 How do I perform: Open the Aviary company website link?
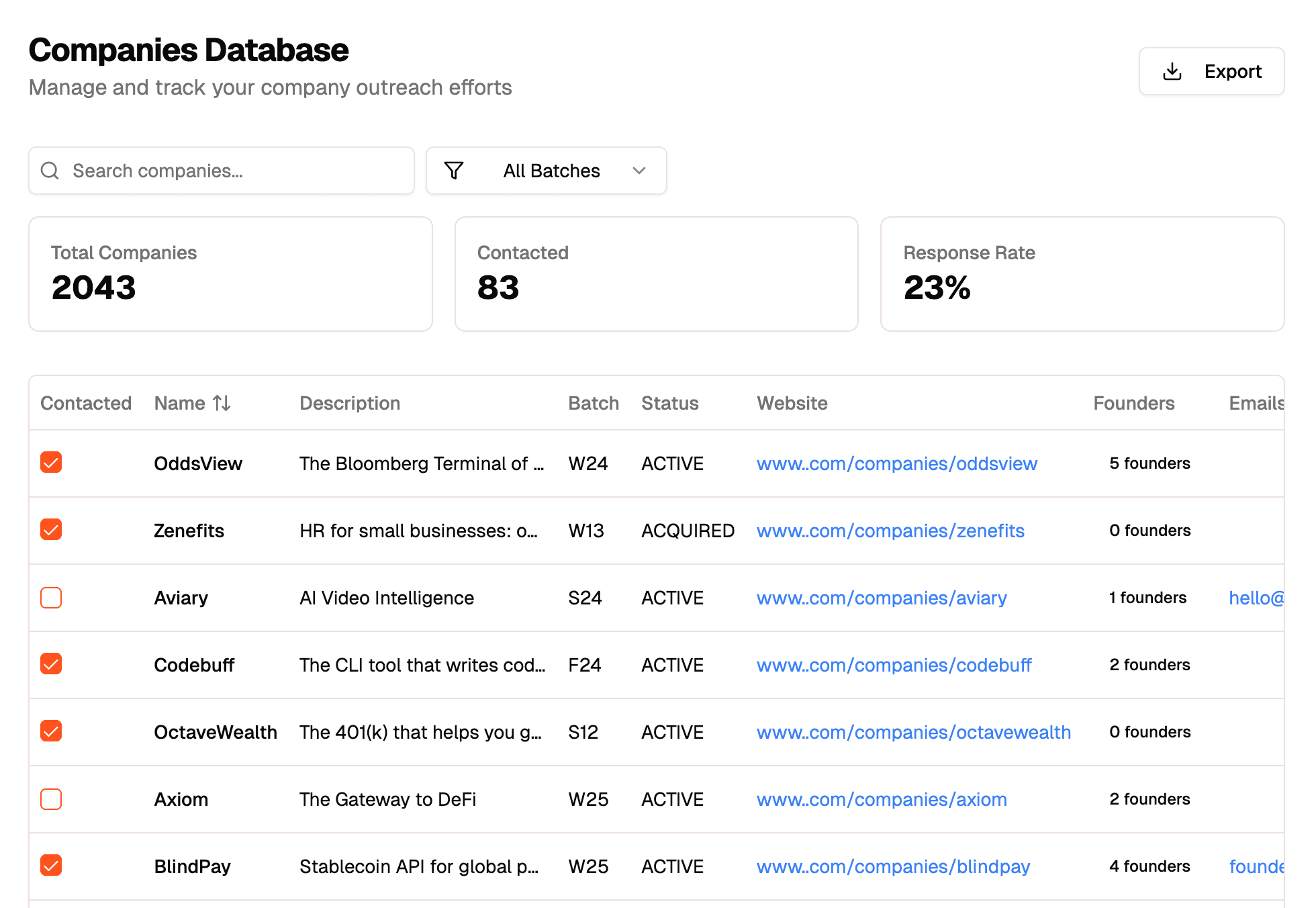[x=882, y=598]
